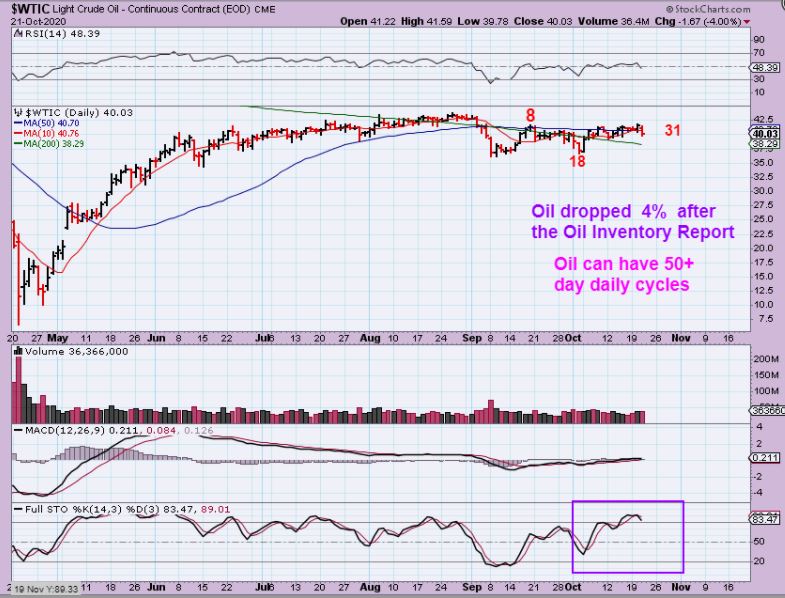The image size is (785, 598).
Task: Click the 38.29 MA tag on right axis
Action: [x=765, y=144]
